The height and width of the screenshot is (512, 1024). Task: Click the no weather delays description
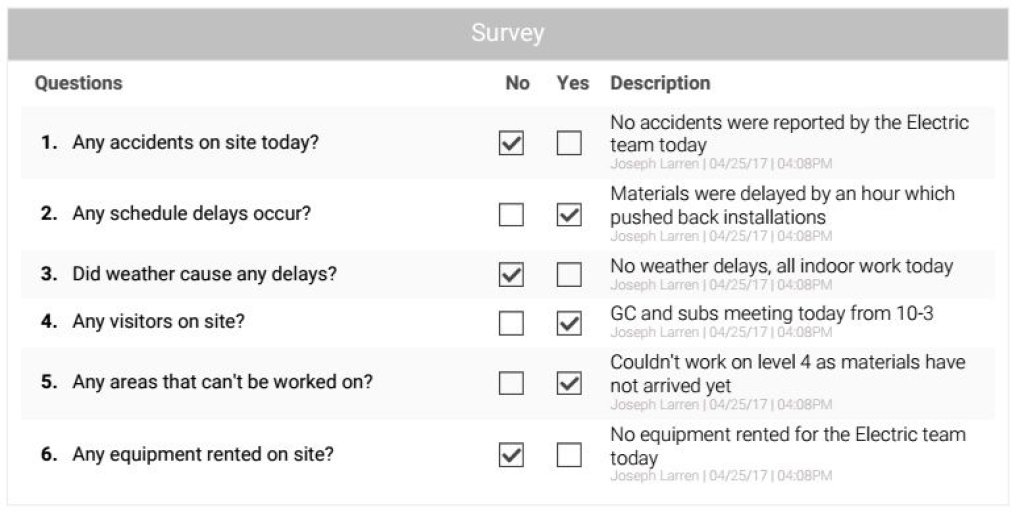781,266
